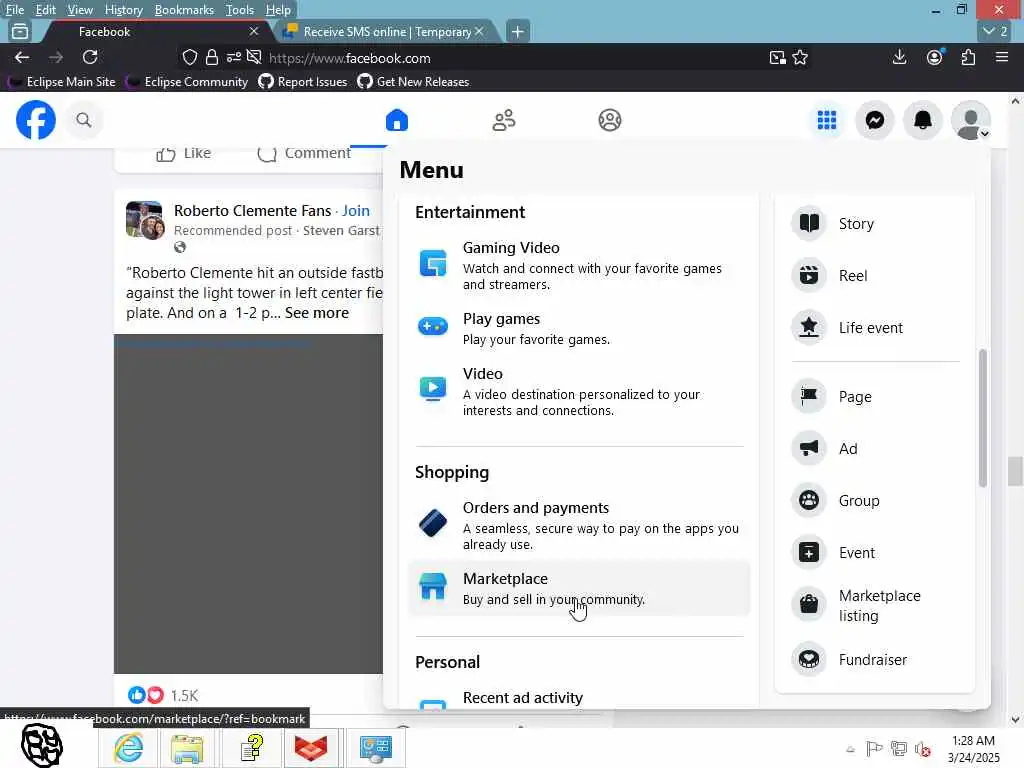Open Extensions puzzle icon
This screenshot has height=768, width=1024.
click(x=968, y=57)
